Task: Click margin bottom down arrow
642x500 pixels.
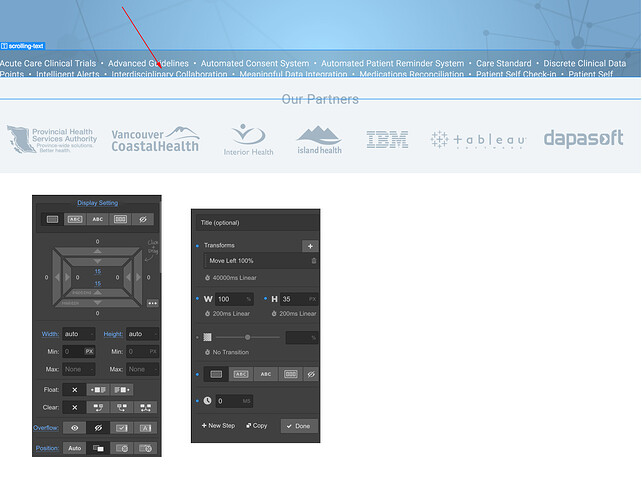Action: click(x=97, y=303)
